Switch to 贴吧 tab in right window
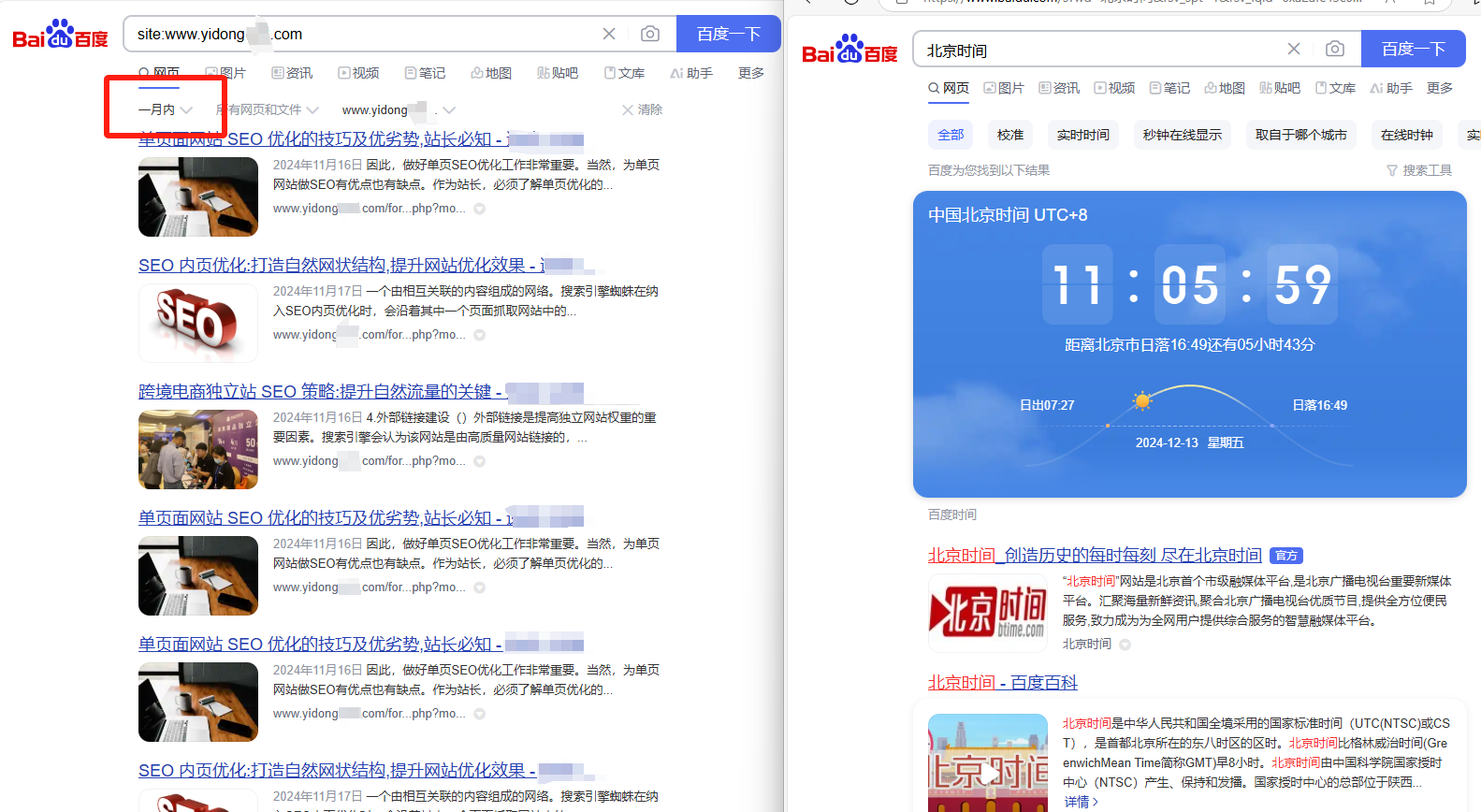The height and width of the screenshot is (812, 1481). (1280, 88)
